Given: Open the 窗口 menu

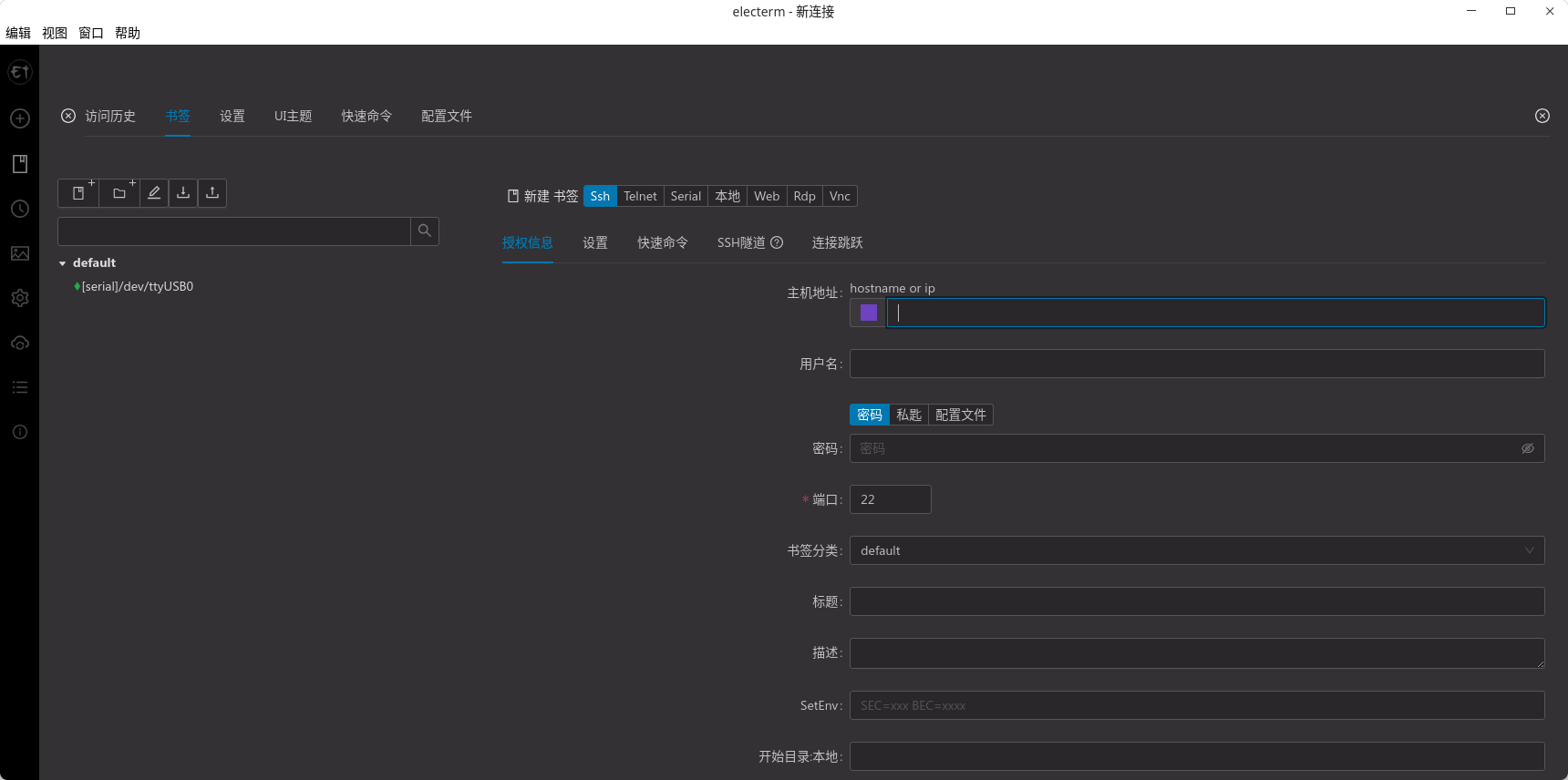Looking at the screenshot, I should coord(91,33).
